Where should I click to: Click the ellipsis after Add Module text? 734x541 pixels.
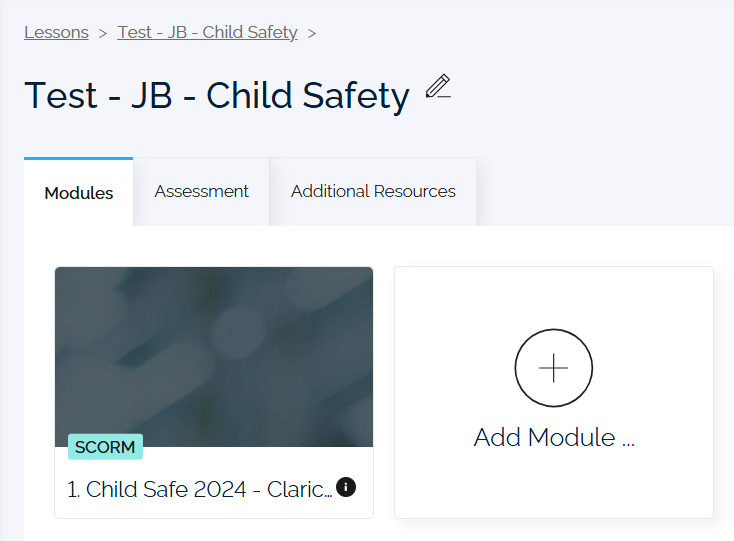(628, 443)
